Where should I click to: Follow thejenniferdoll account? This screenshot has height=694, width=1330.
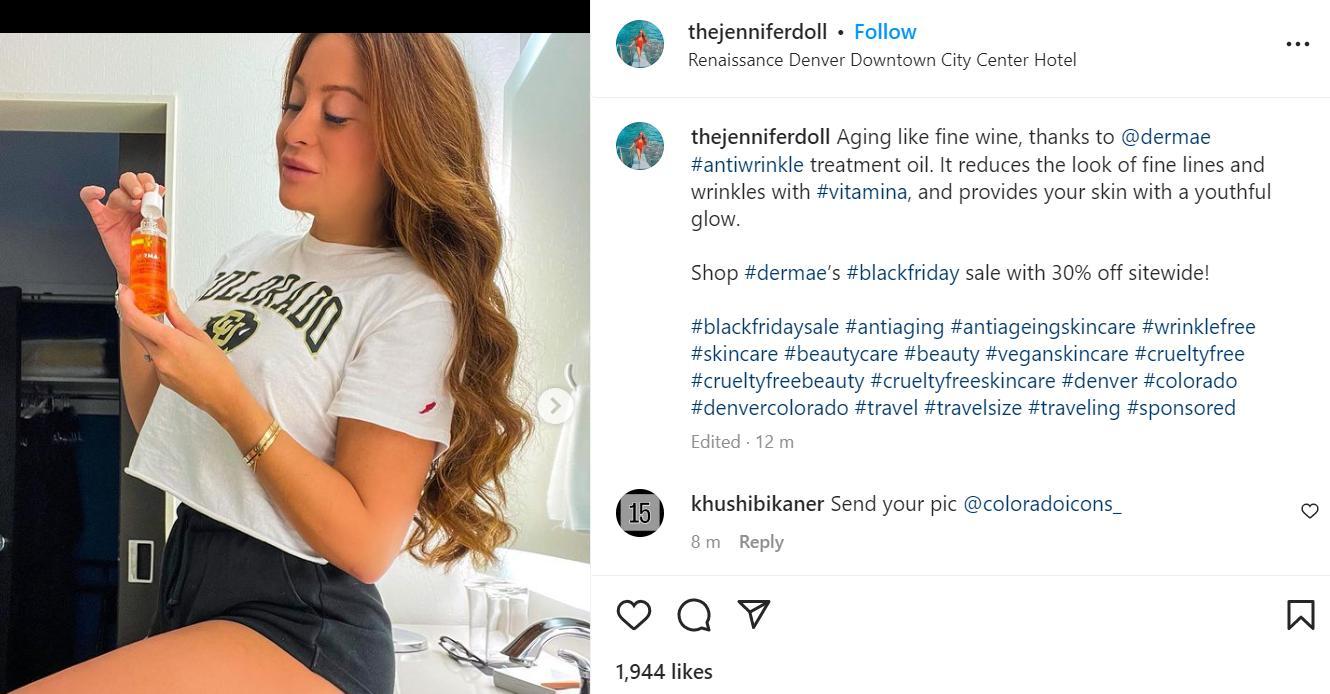(885, 32)
